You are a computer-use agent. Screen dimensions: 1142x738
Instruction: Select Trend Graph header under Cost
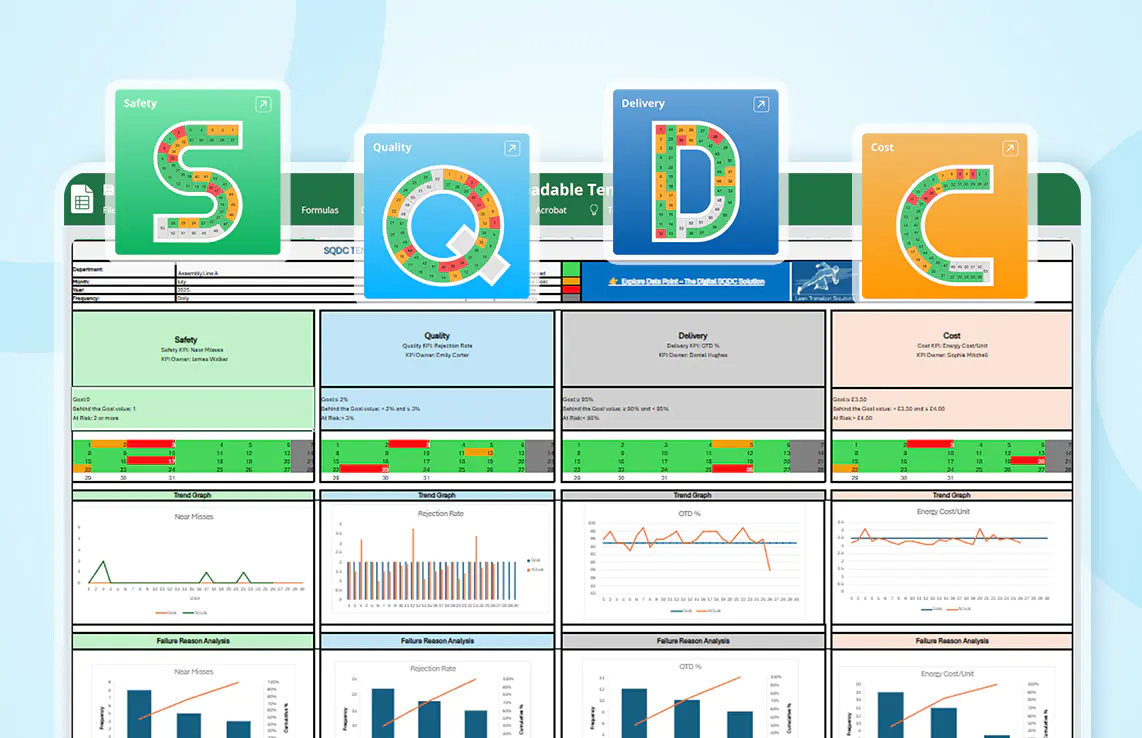click(951, 495)
